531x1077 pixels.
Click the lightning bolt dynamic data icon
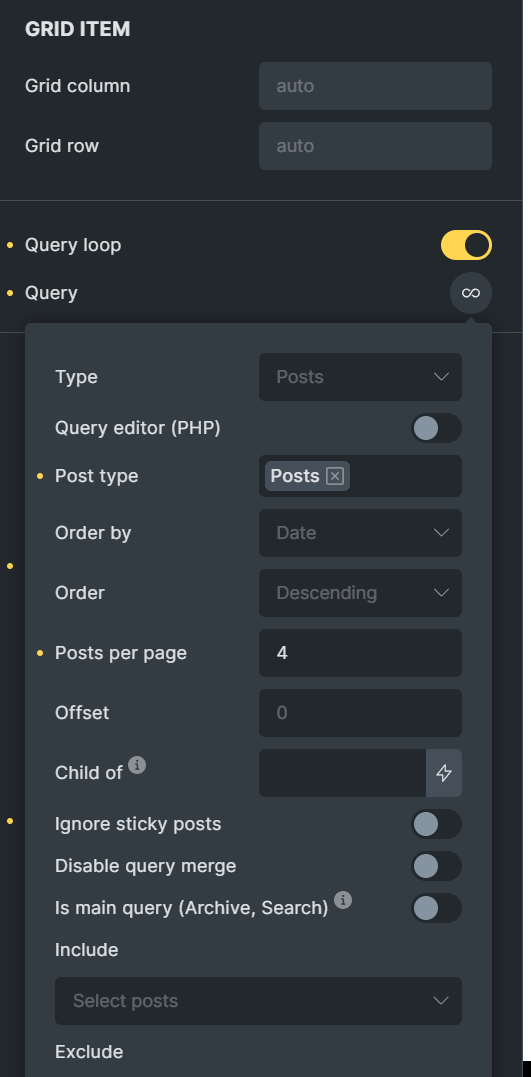444,773
